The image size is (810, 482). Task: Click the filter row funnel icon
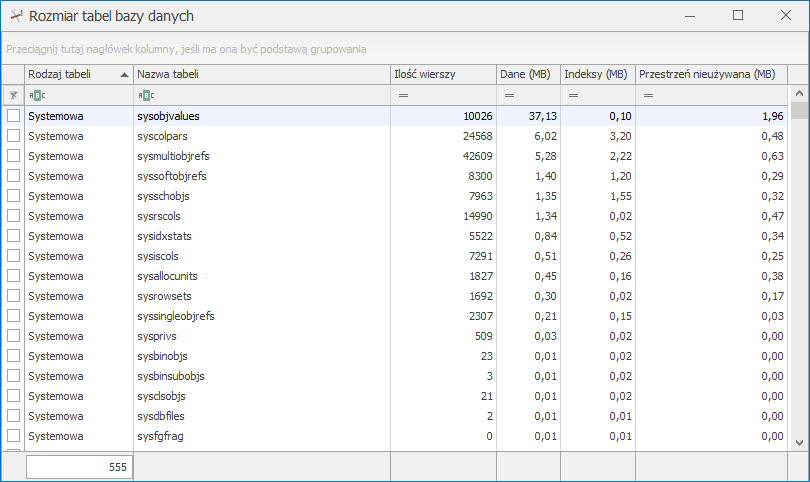click(13, 95)
